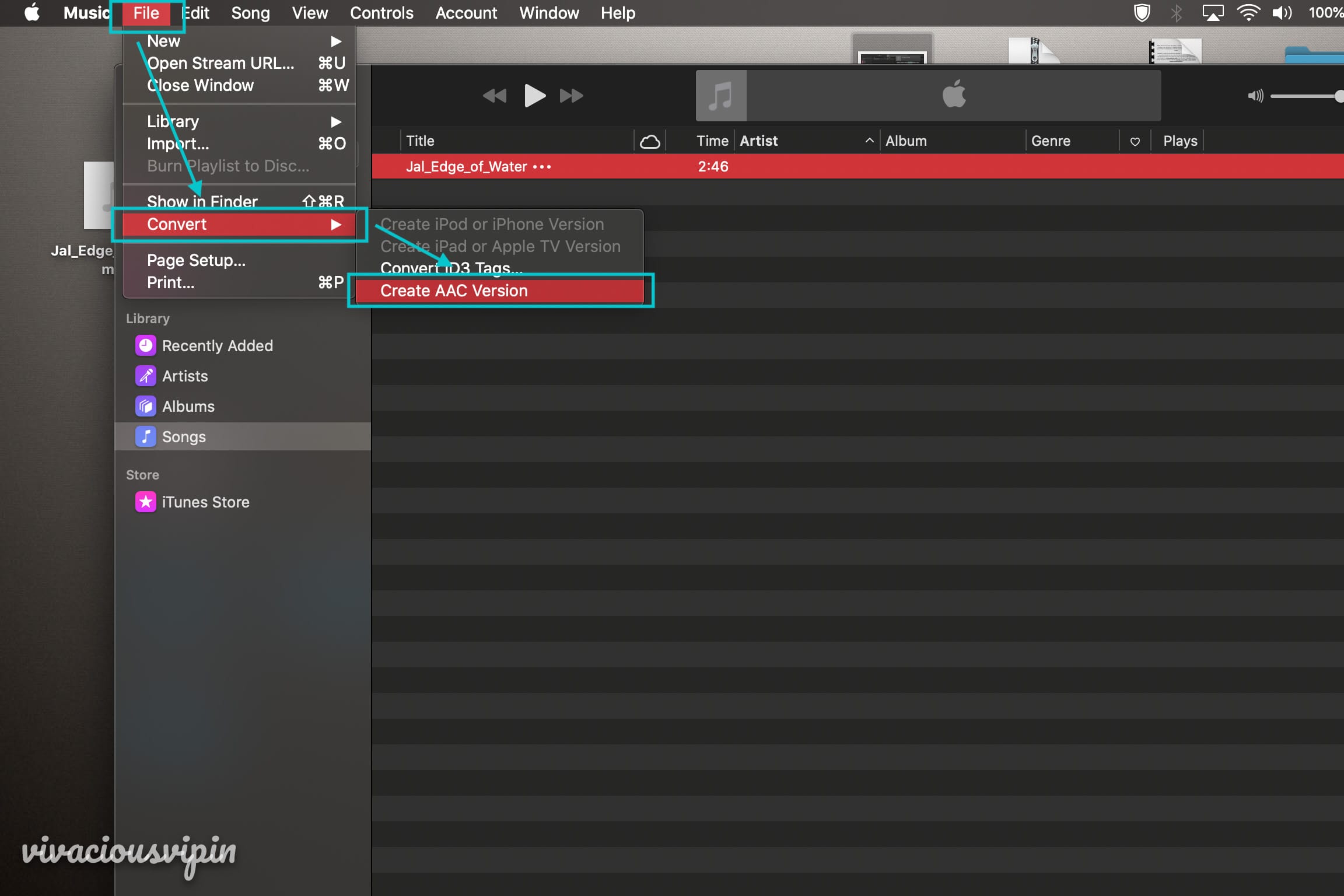Click the rewind button
The image size is (1344, 896).
495,96
